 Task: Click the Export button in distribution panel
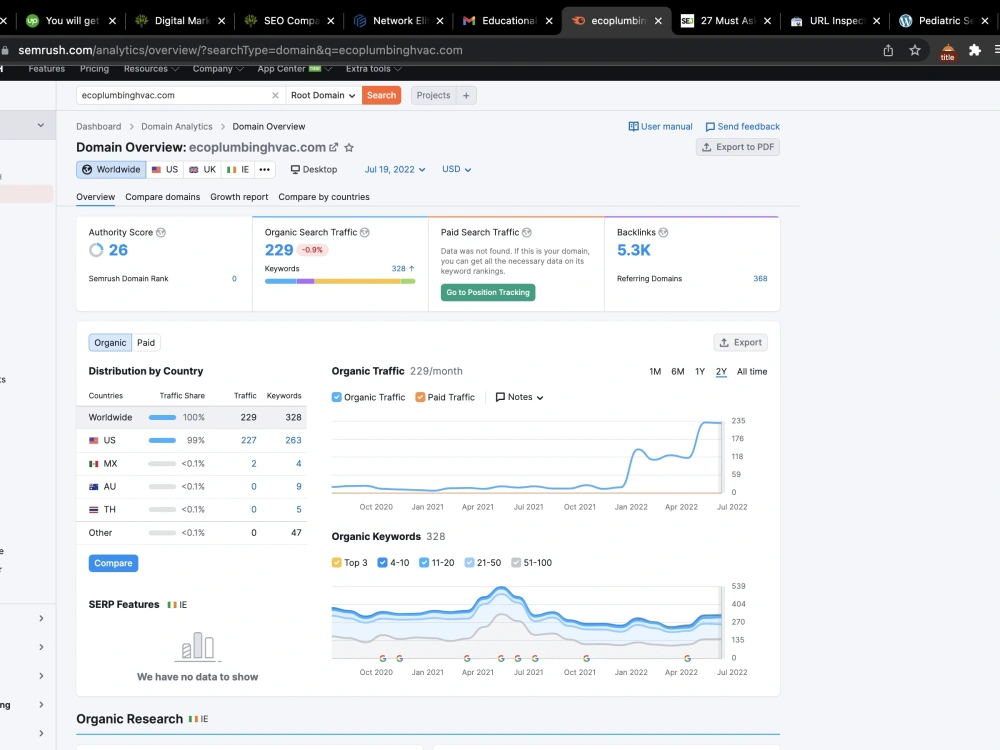(740, 342)
